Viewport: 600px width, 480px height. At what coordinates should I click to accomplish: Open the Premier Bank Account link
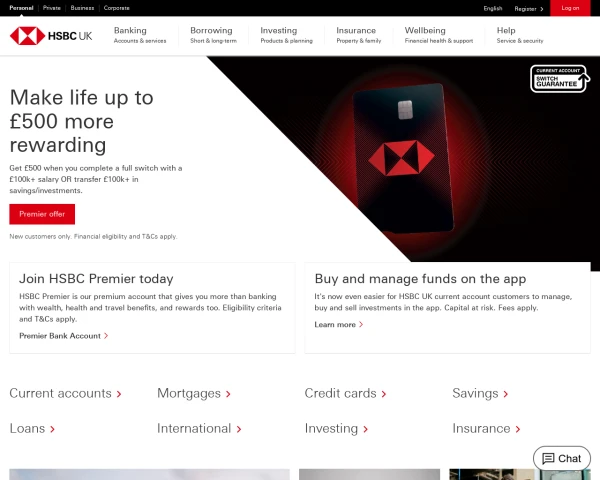[x=60, y=336]
